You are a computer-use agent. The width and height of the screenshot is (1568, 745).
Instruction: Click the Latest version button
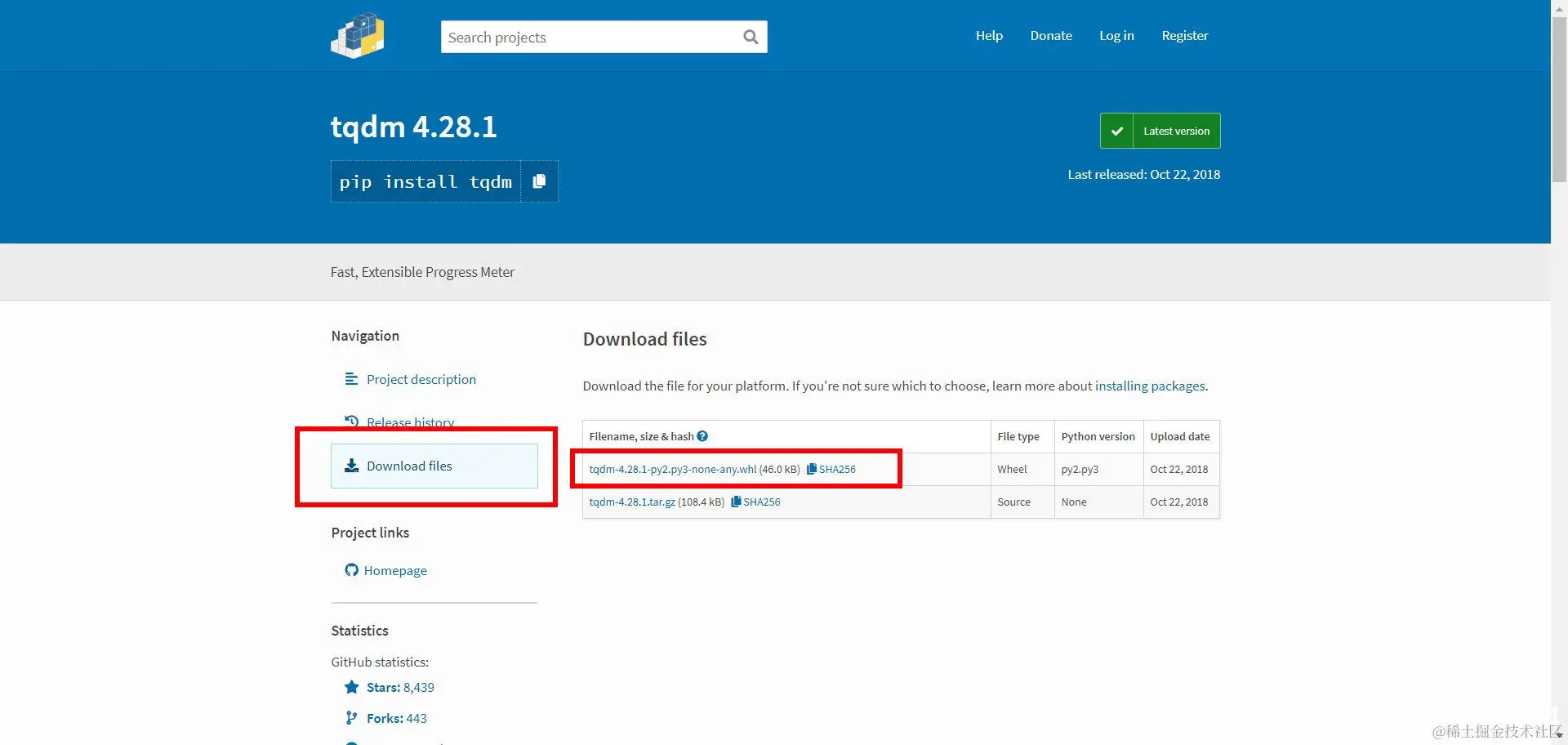pos(1160,131)
